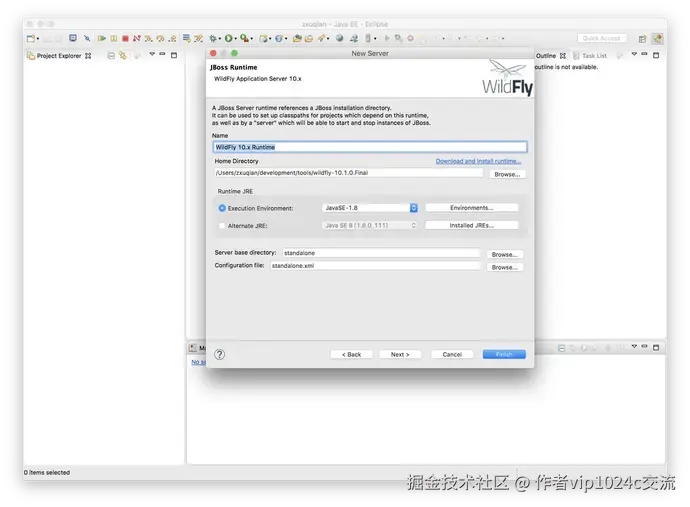
Task: Open the Project Explorer view menu triangle
Action: coord(152,54)
